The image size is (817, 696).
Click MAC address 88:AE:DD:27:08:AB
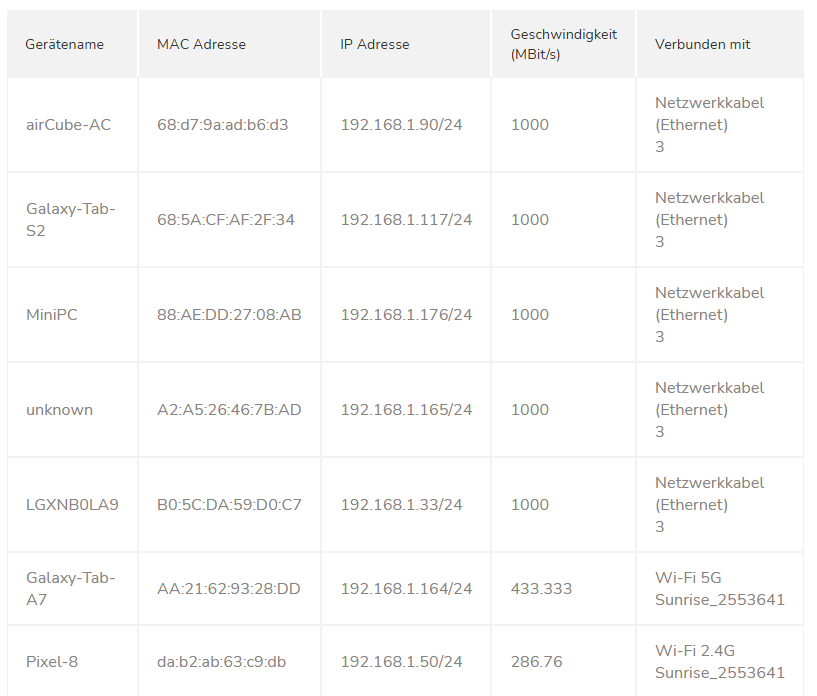click(x=229, y=315)
